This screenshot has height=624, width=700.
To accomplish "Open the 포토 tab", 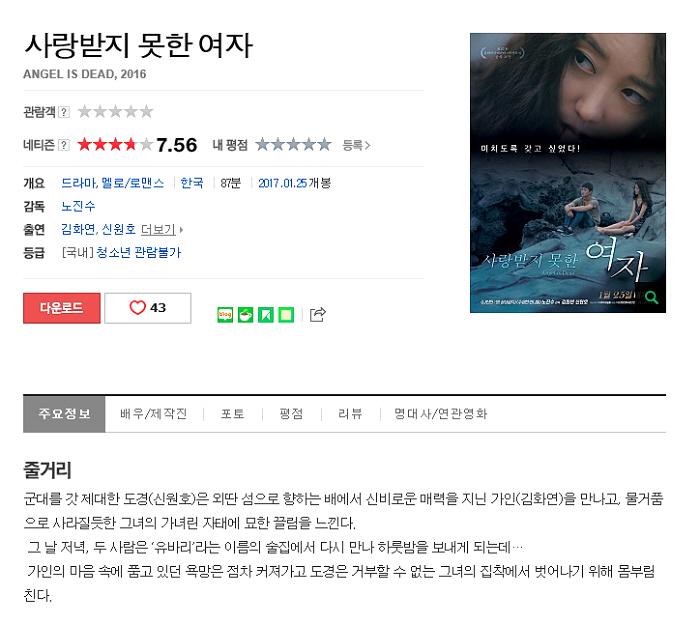I will pyautogui.click(x=233, y=414).
